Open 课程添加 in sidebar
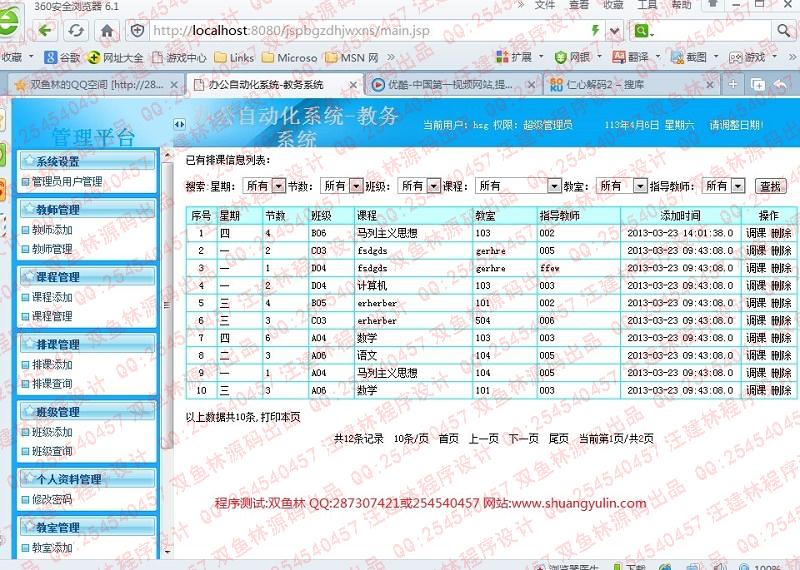The height and width of the screenshot is (570, 800). 52,297
